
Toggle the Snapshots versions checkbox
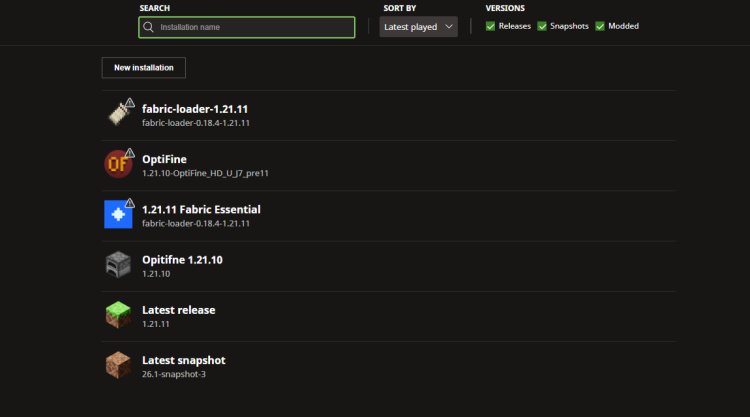(542, 26)
